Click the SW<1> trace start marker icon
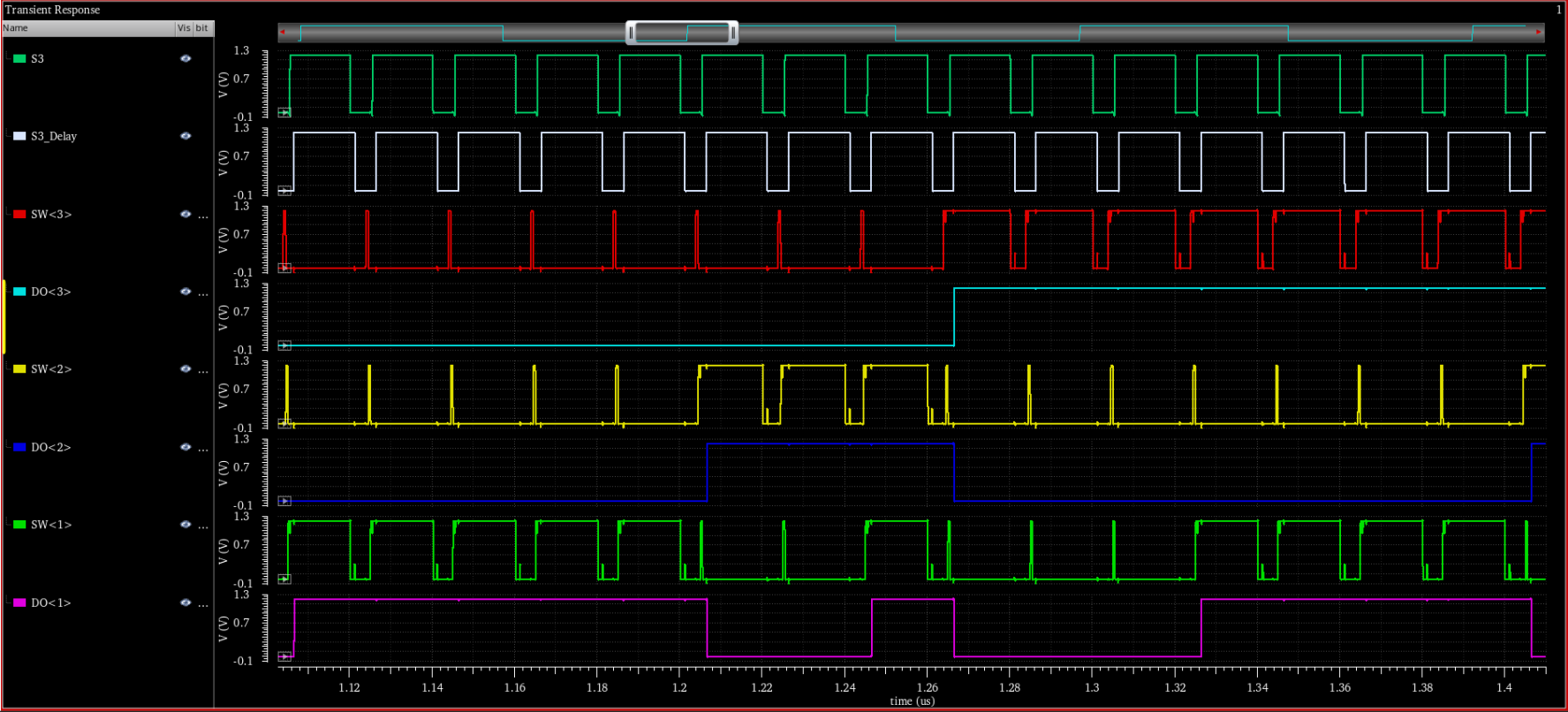The width and height of the screenshot is (1568, 712). point(284,579)
